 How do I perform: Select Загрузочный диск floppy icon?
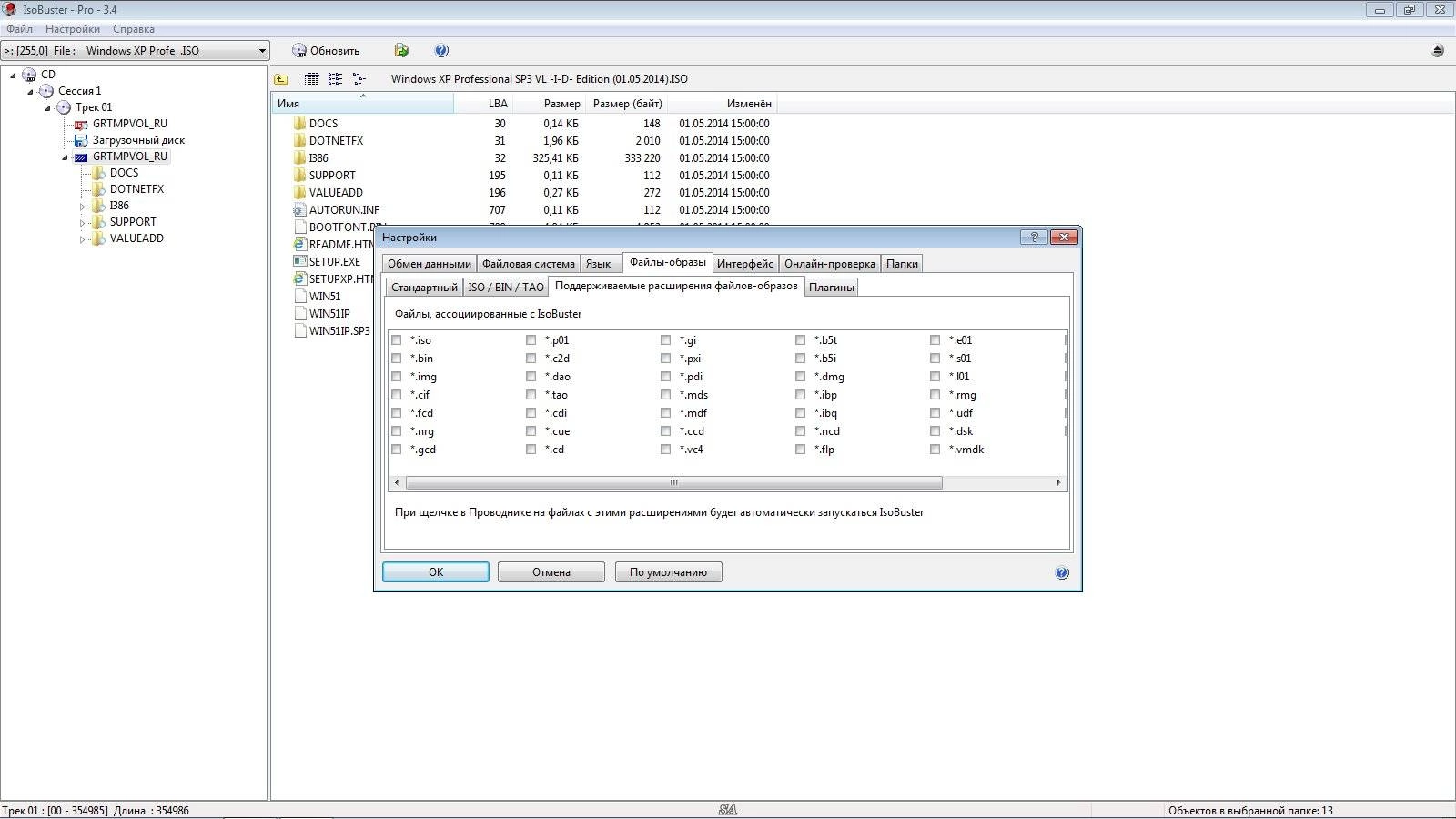coord(81,140)
